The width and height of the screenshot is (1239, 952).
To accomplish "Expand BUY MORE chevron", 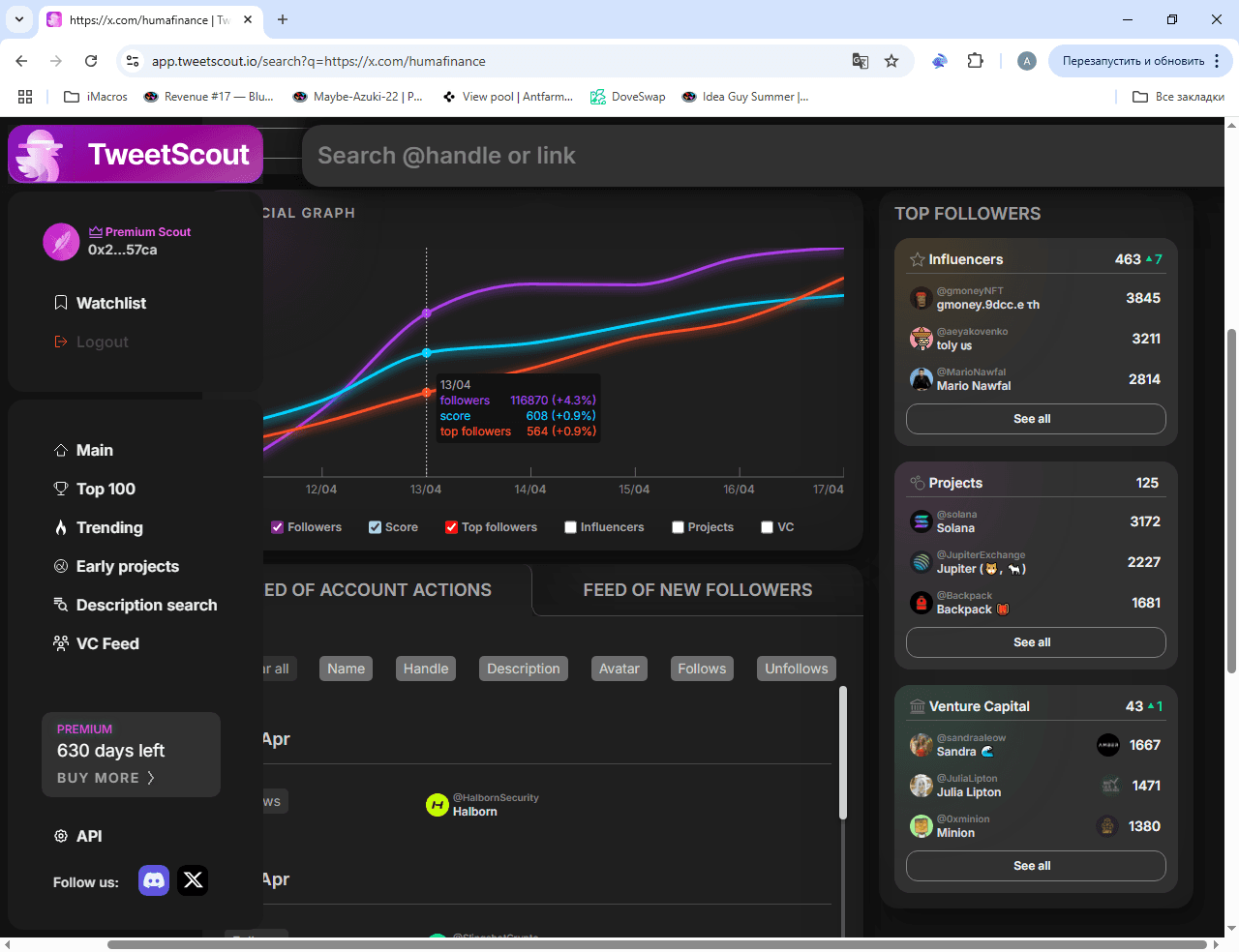I will click(150, 778).
